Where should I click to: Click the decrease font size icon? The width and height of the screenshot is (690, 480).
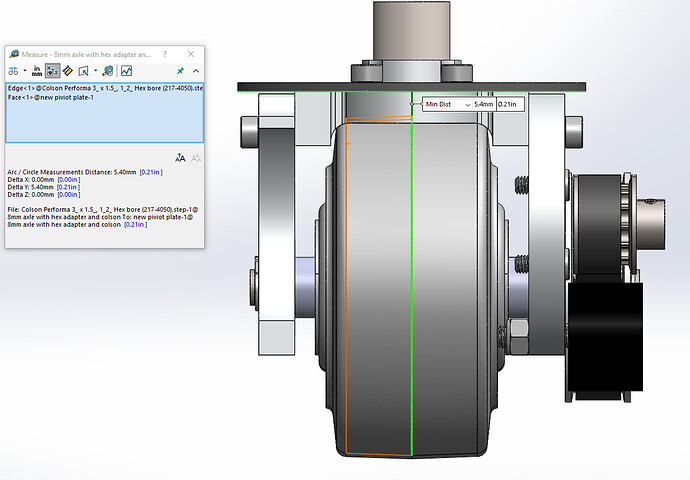pyautogui.click(x=195, y=157)
